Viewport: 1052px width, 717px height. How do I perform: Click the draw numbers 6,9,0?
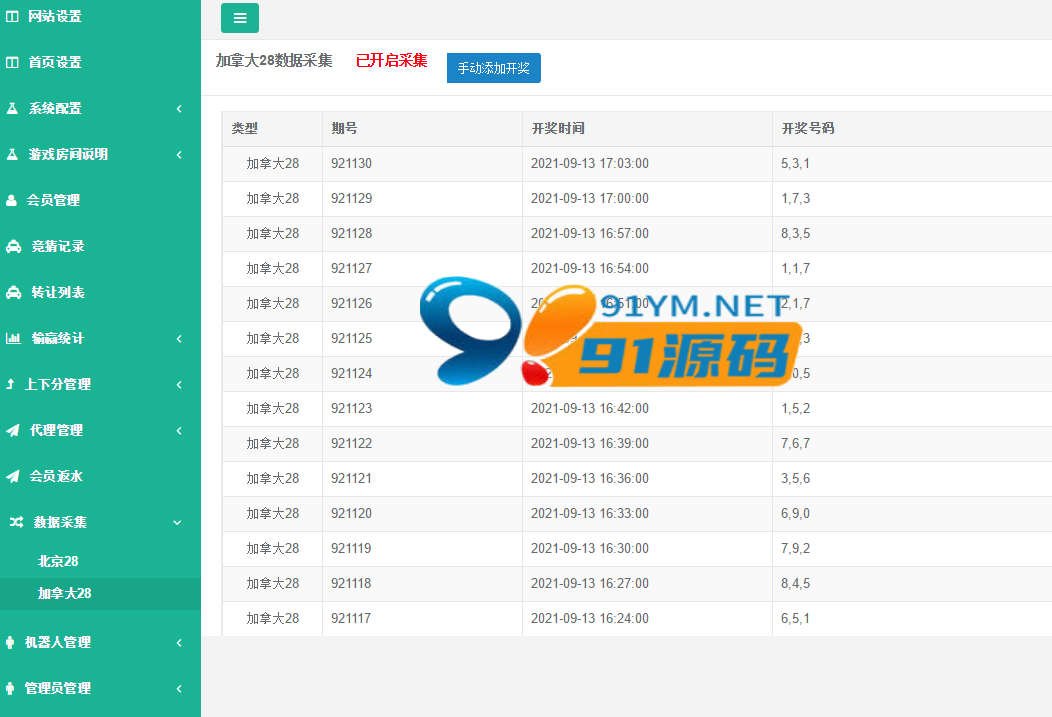795,514
